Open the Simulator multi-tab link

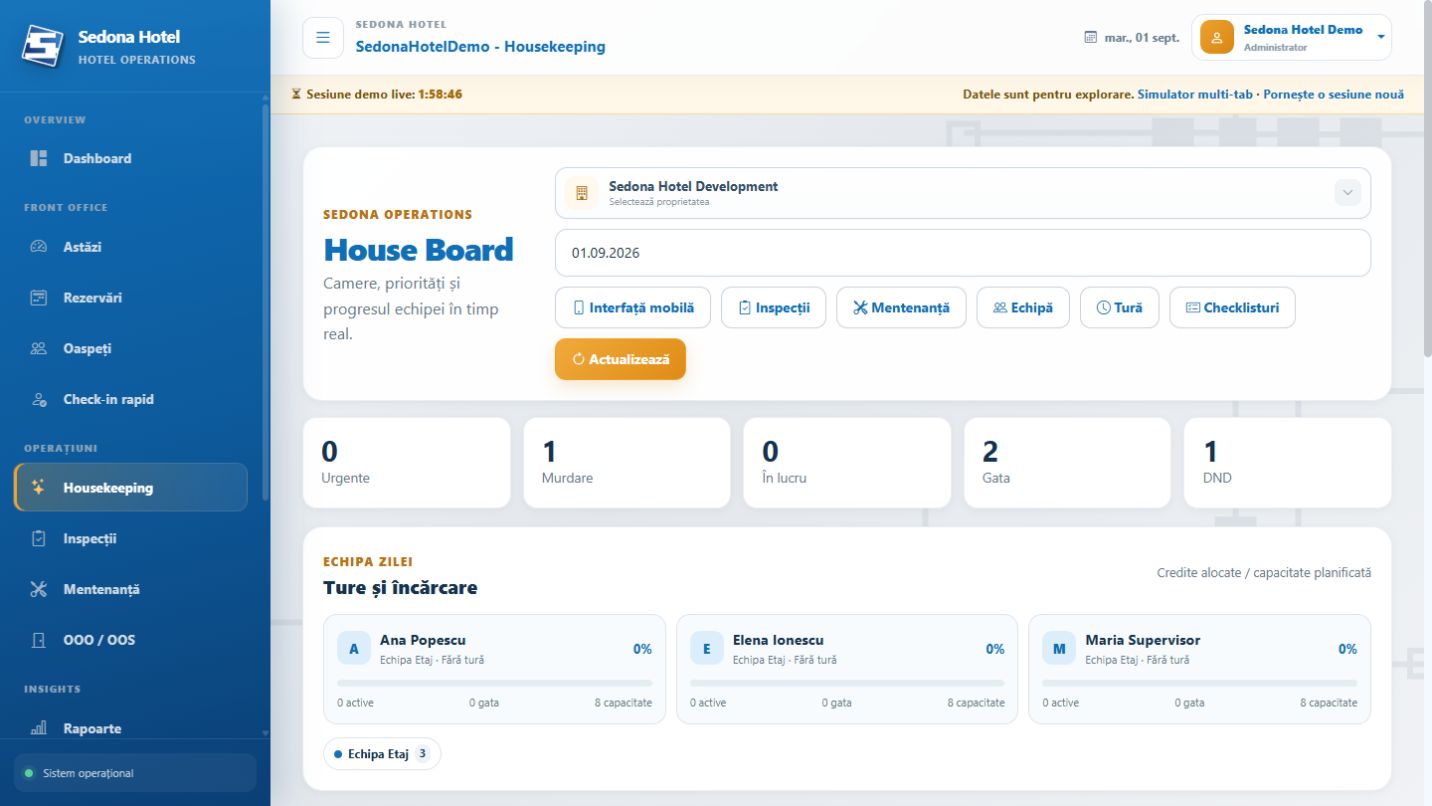tap(1195, 95)
